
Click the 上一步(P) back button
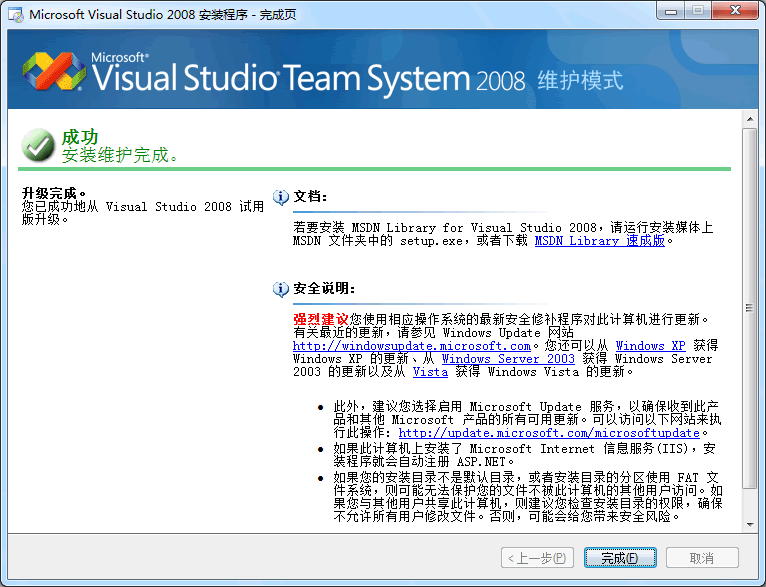pyautogui.click(x=537, y=558)
